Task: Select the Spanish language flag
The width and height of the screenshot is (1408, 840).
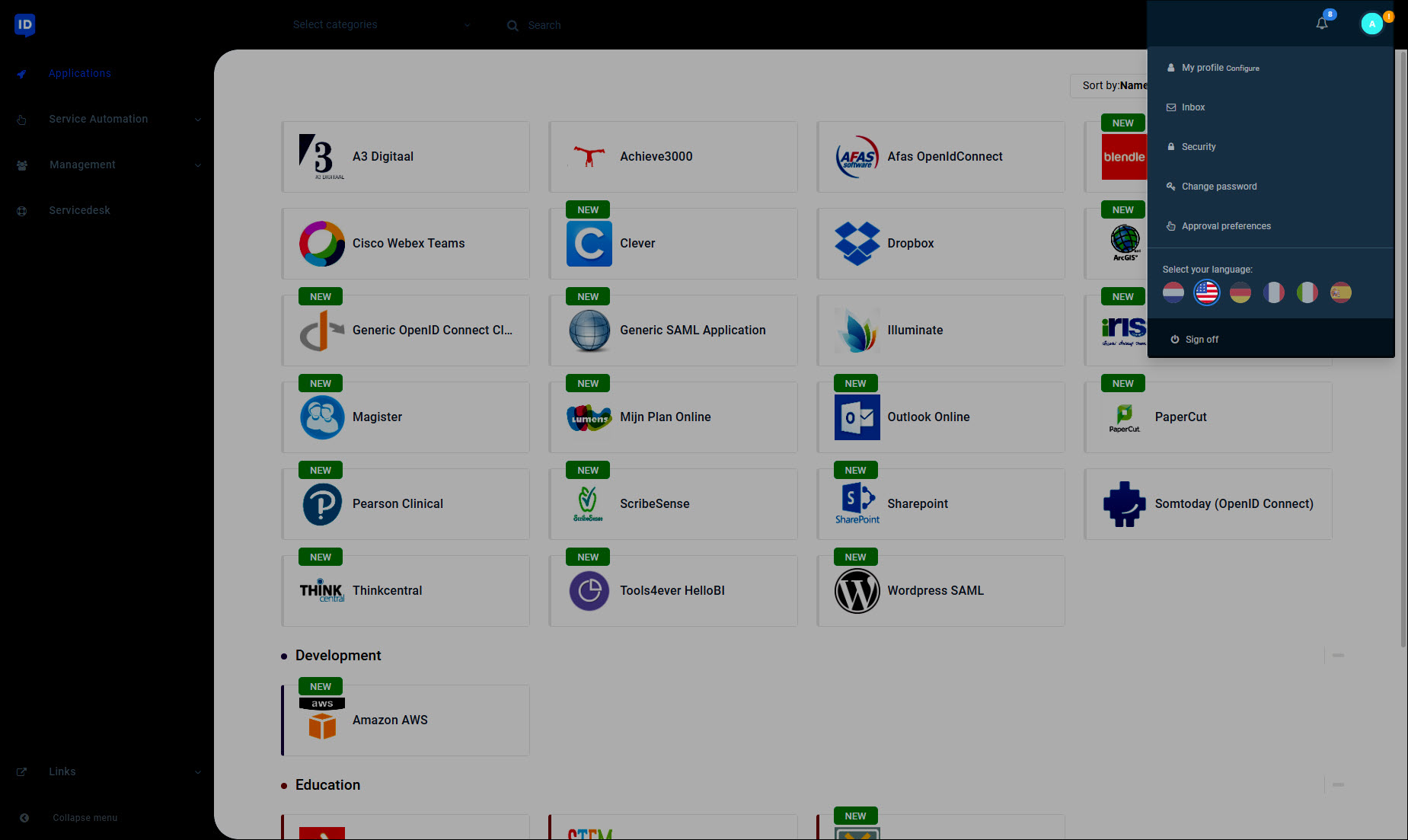Action: pyautogui.click(x=1341, y=292)
